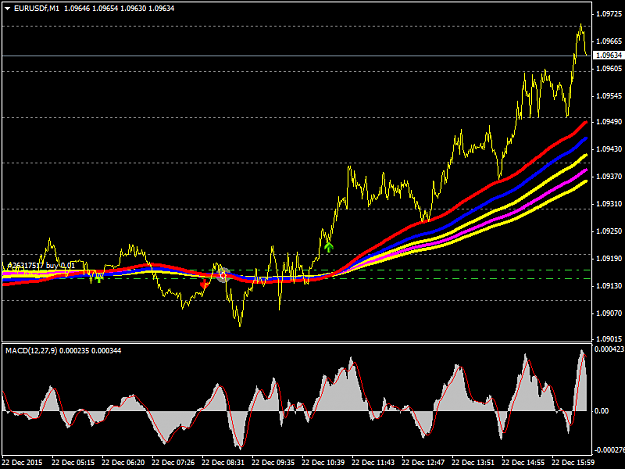Click the MACD scale value 0.000423
Screen dimensions: 625x469
(x=609, y=349)
